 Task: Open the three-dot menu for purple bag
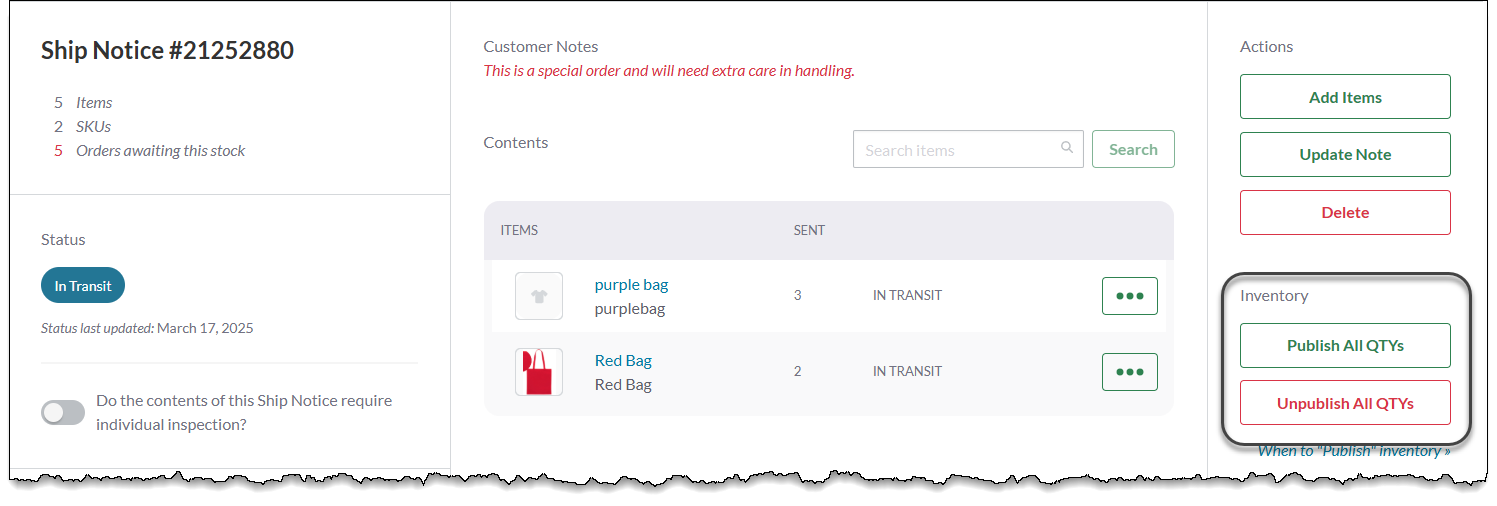point(1130,296)
